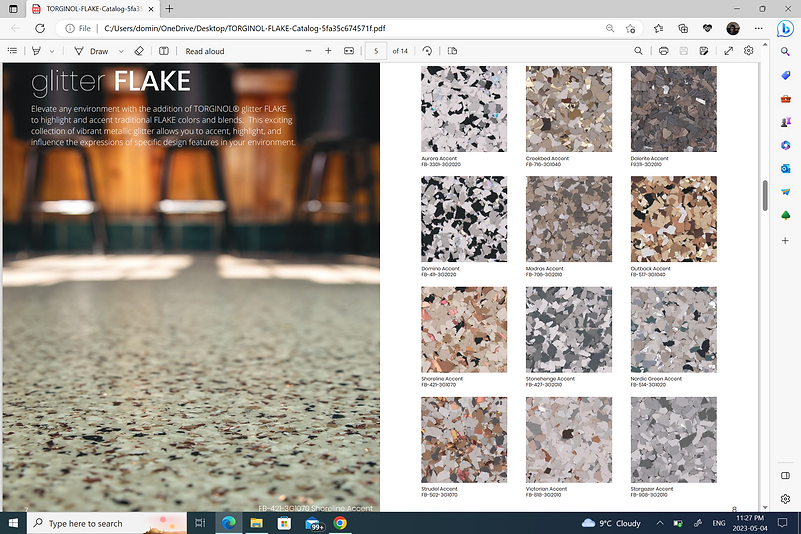The image size is (801, 534).
Task: Open Tools briefcase in sidebar
Action: (786, 99)
